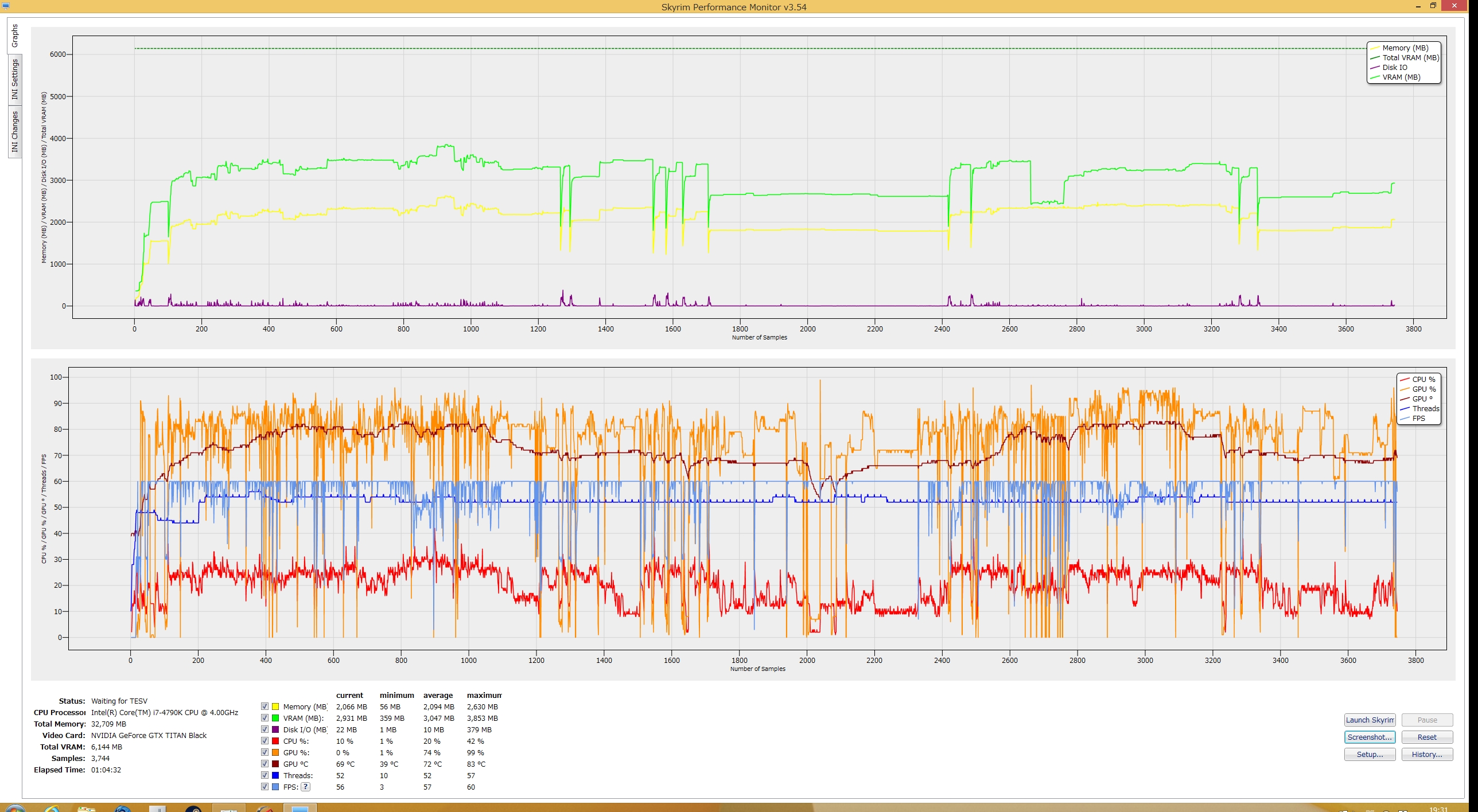The height and width of the screenshot is (812, 1478).
Task: Click the application icon in the title bar
Action: click(x=6, y=6)
